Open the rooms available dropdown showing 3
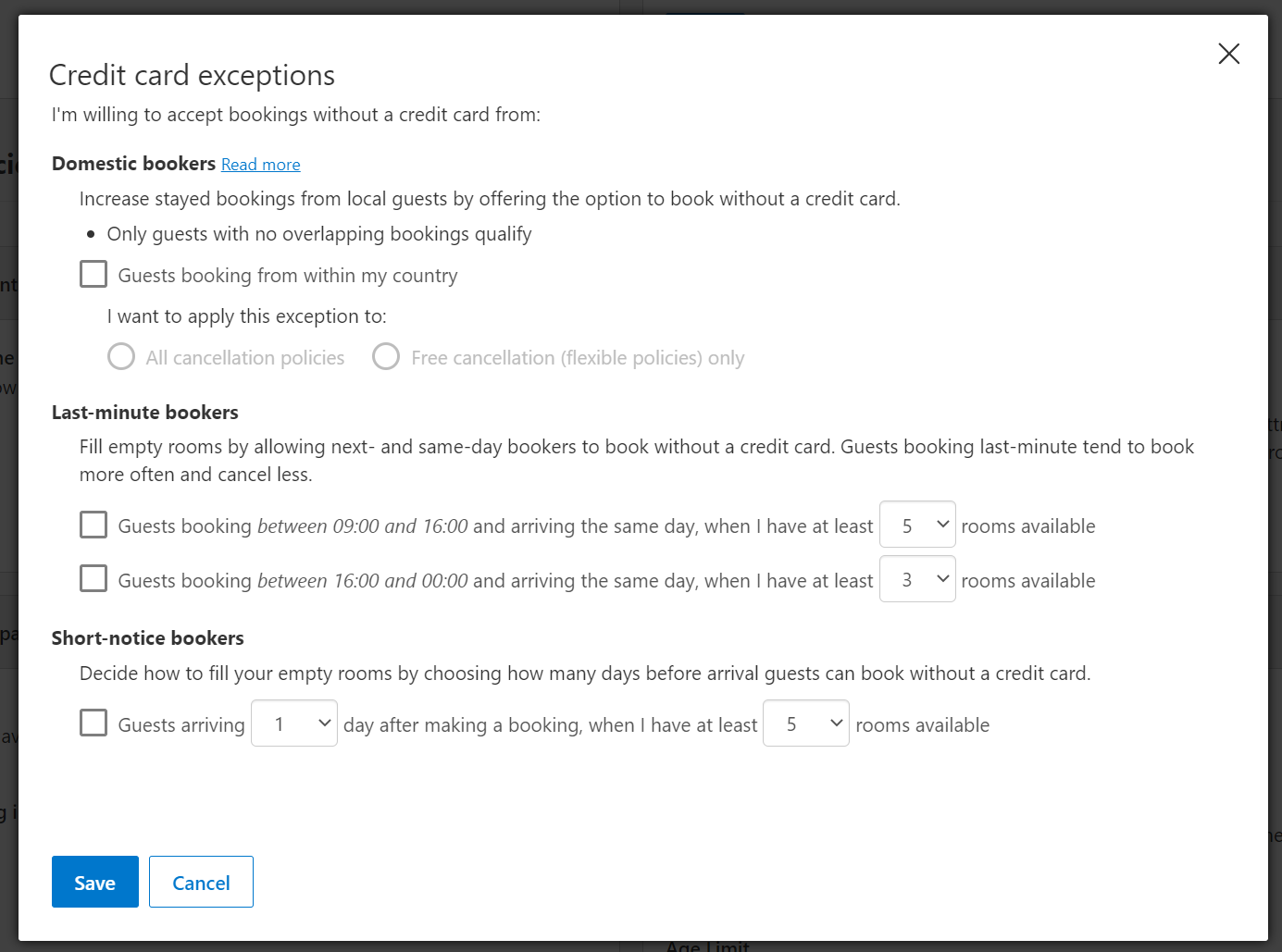This screenshot has height=952, width=1282. [917, 578]
